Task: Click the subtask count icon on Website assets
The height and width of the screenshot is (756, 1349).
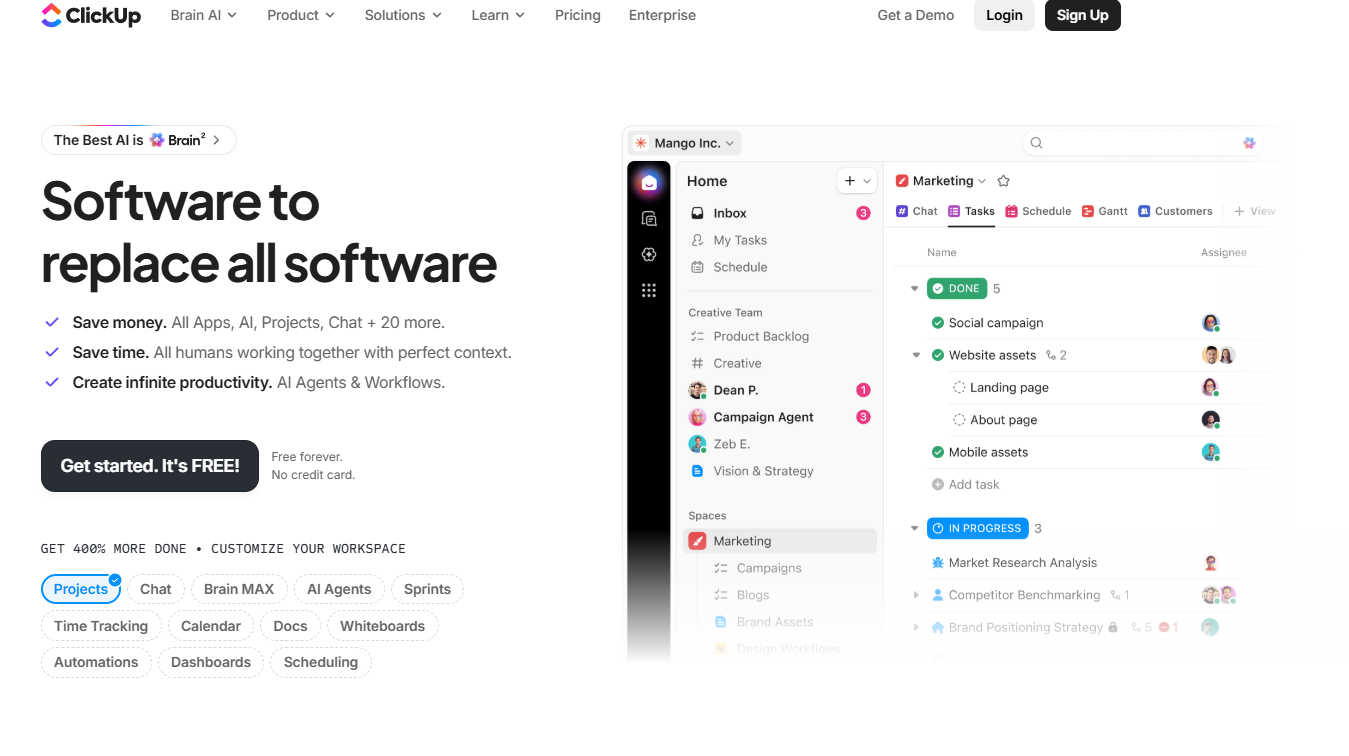Action: 1051,355
